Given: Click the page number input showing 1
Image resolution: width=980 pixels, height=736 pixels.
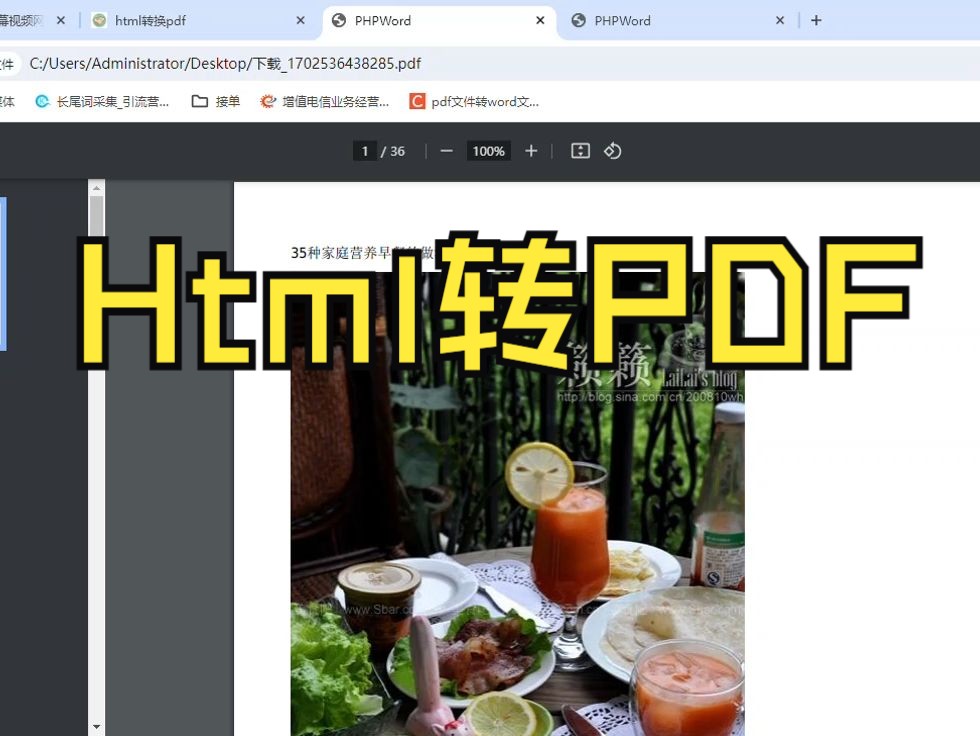Looking at the screenshot, I should point(364,150).
